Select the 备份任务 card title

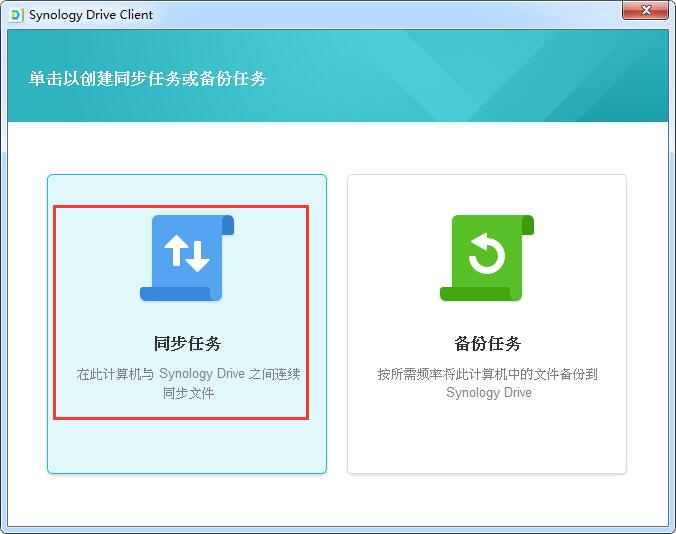[x=487, y=344]
